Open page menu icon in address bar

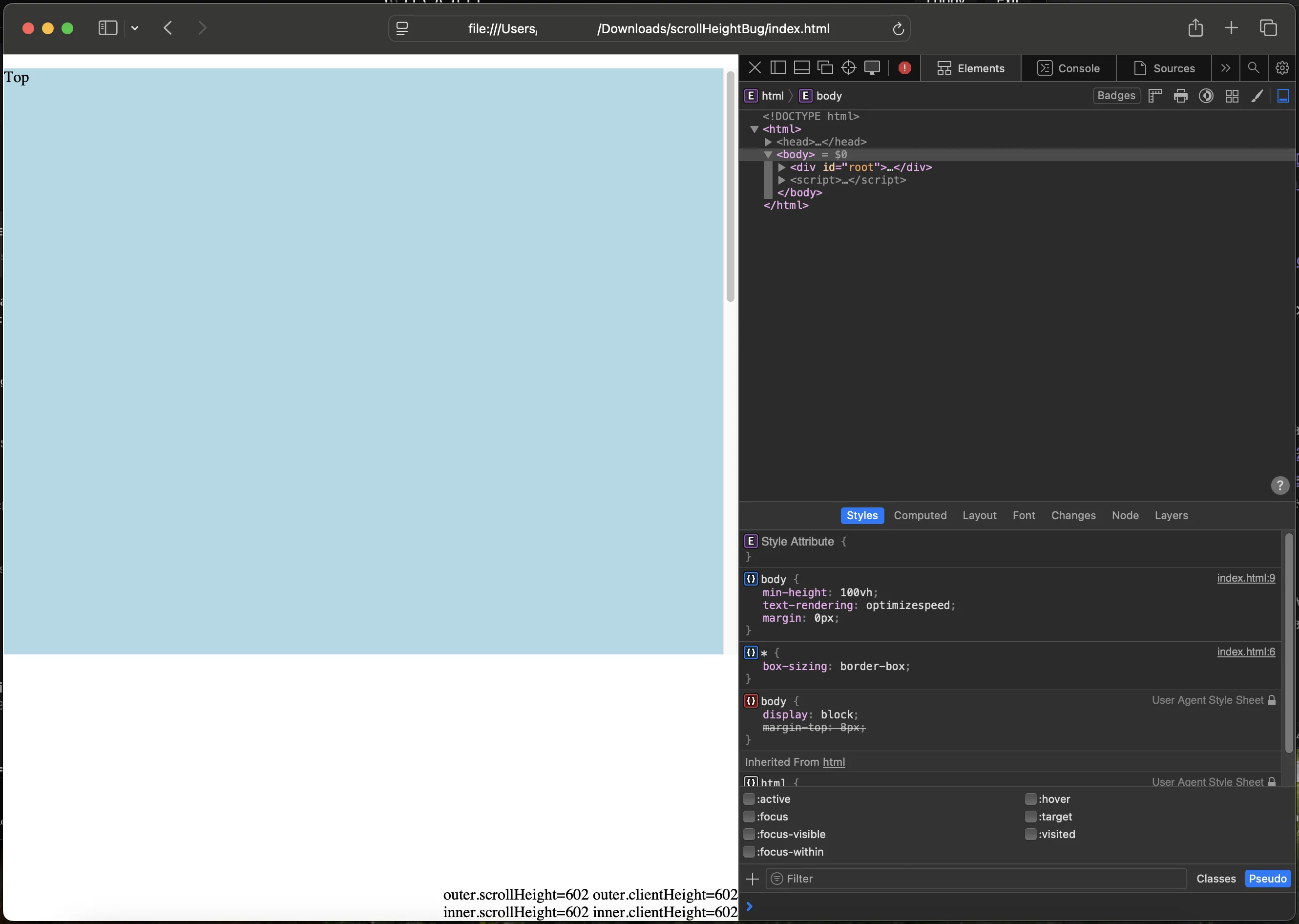[402, 28]
